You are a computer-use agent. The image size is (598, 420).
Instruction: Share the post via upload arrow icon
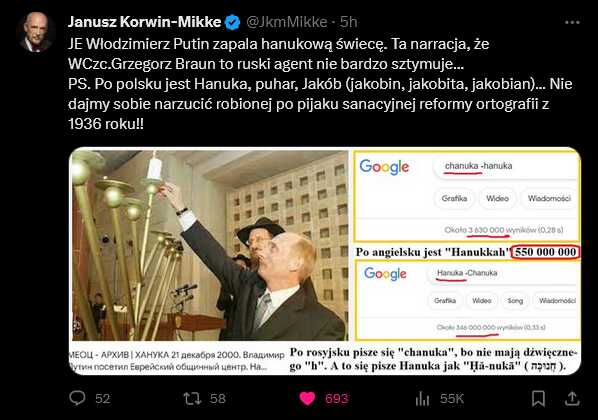[x=572, y=399]
